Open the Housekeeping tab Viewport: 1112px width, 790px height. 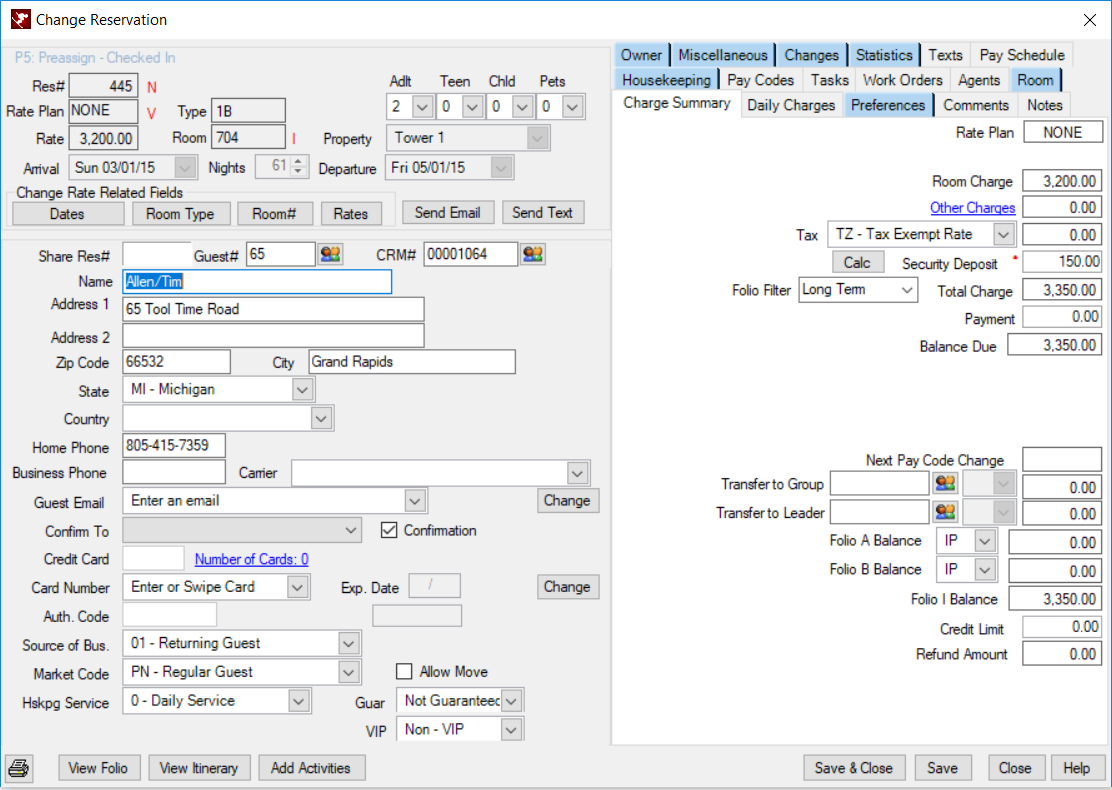pyautogui.click(x=666, y=79)
